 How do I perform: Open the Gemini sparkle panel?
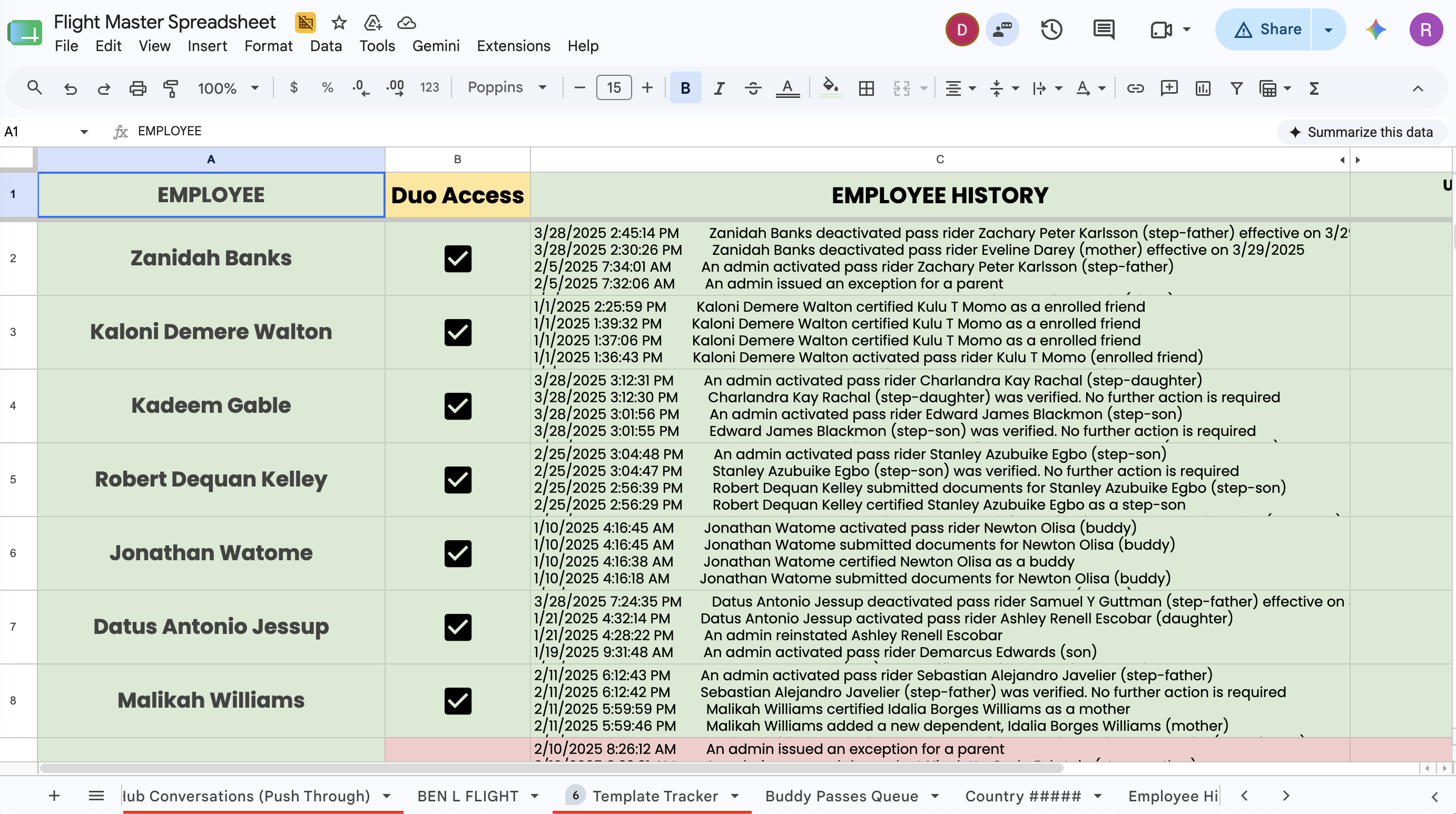pyautogui.click(x=1376, y=29)
